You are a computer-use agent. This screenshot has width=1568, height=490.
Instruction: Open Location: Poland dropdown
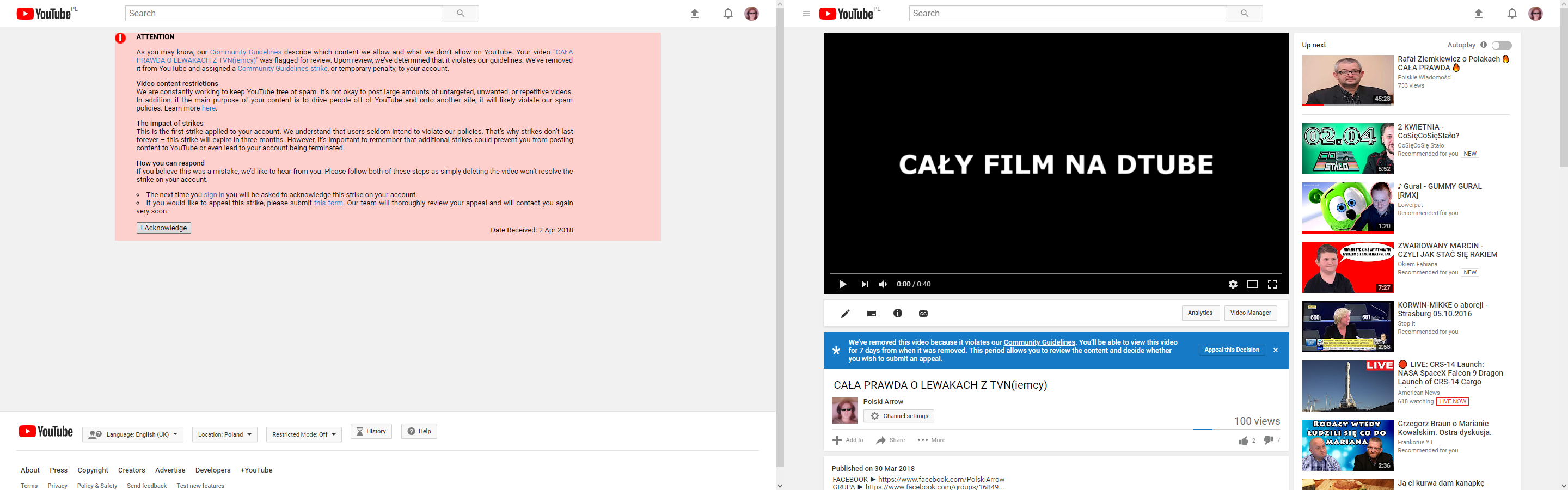tap(225, 434)
